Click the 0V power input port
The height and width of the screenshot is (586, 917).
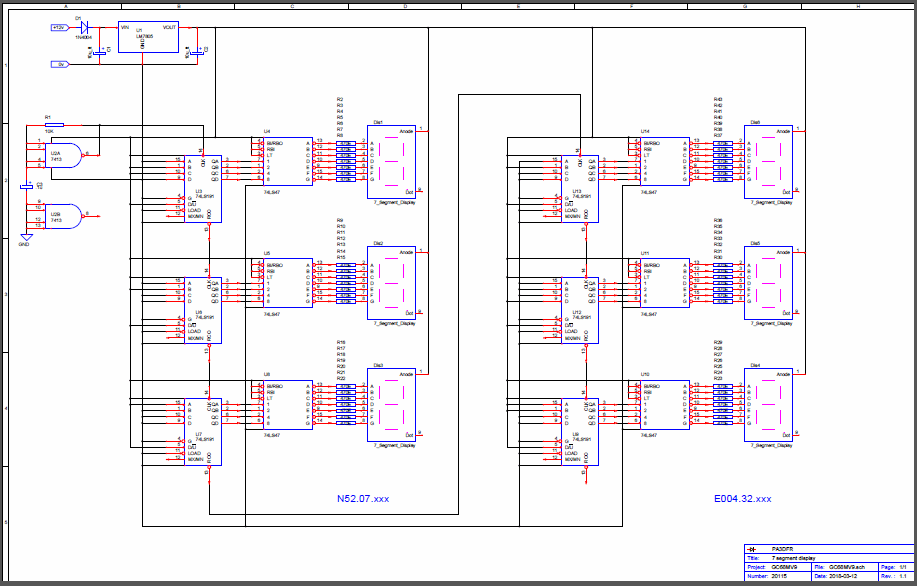[x=60, y=64]
